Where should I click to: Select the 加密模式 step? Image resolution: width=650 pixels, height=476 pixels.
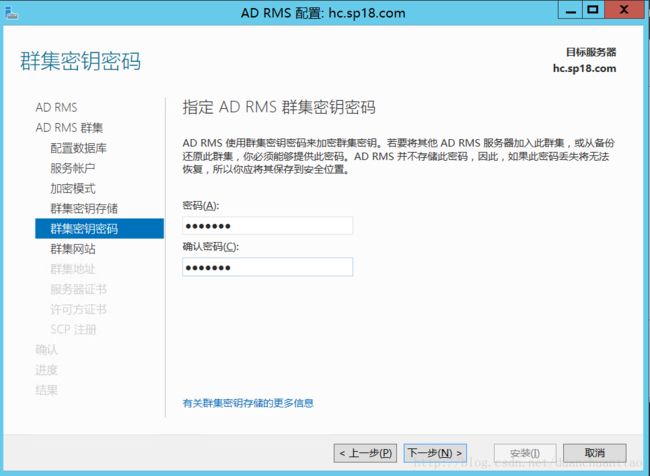pos(73,188)
